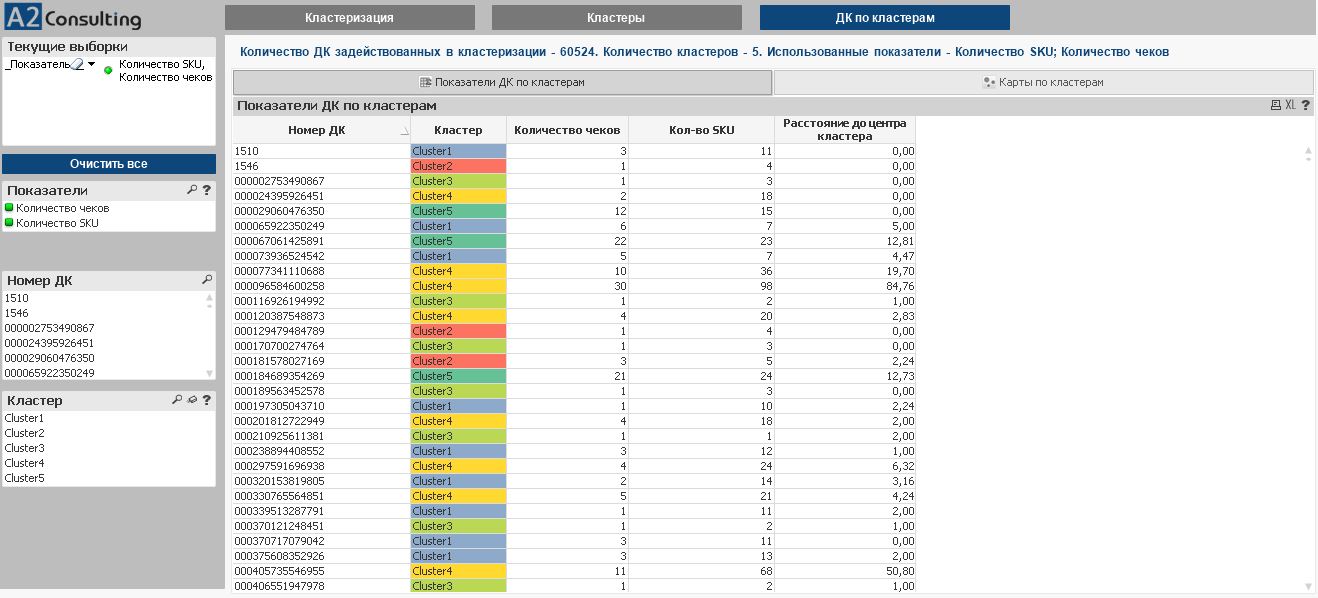The height and width of the screenshot is (598, 1318).
Task: Show Карты по кластерам view
Action: click(x=1043, y=82)
